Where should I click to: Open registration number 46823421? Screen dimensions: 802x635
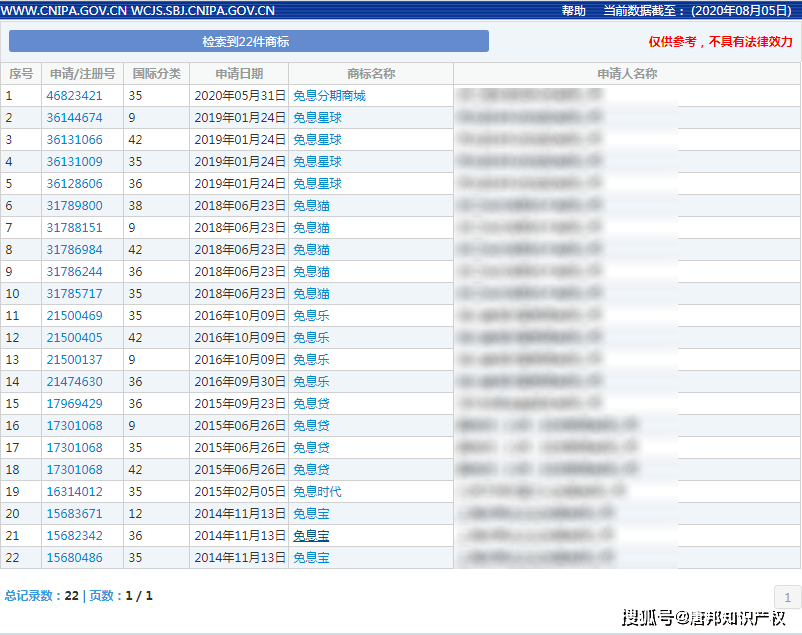coord(74,96)
